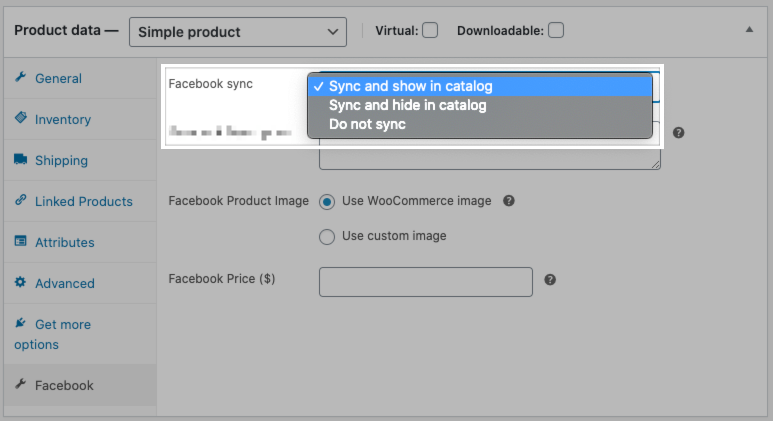The height and width of the screenshot is (421, 773).
Task: Show help for Facebook Price
Action: pyautogui.click(x=550, y=280)
